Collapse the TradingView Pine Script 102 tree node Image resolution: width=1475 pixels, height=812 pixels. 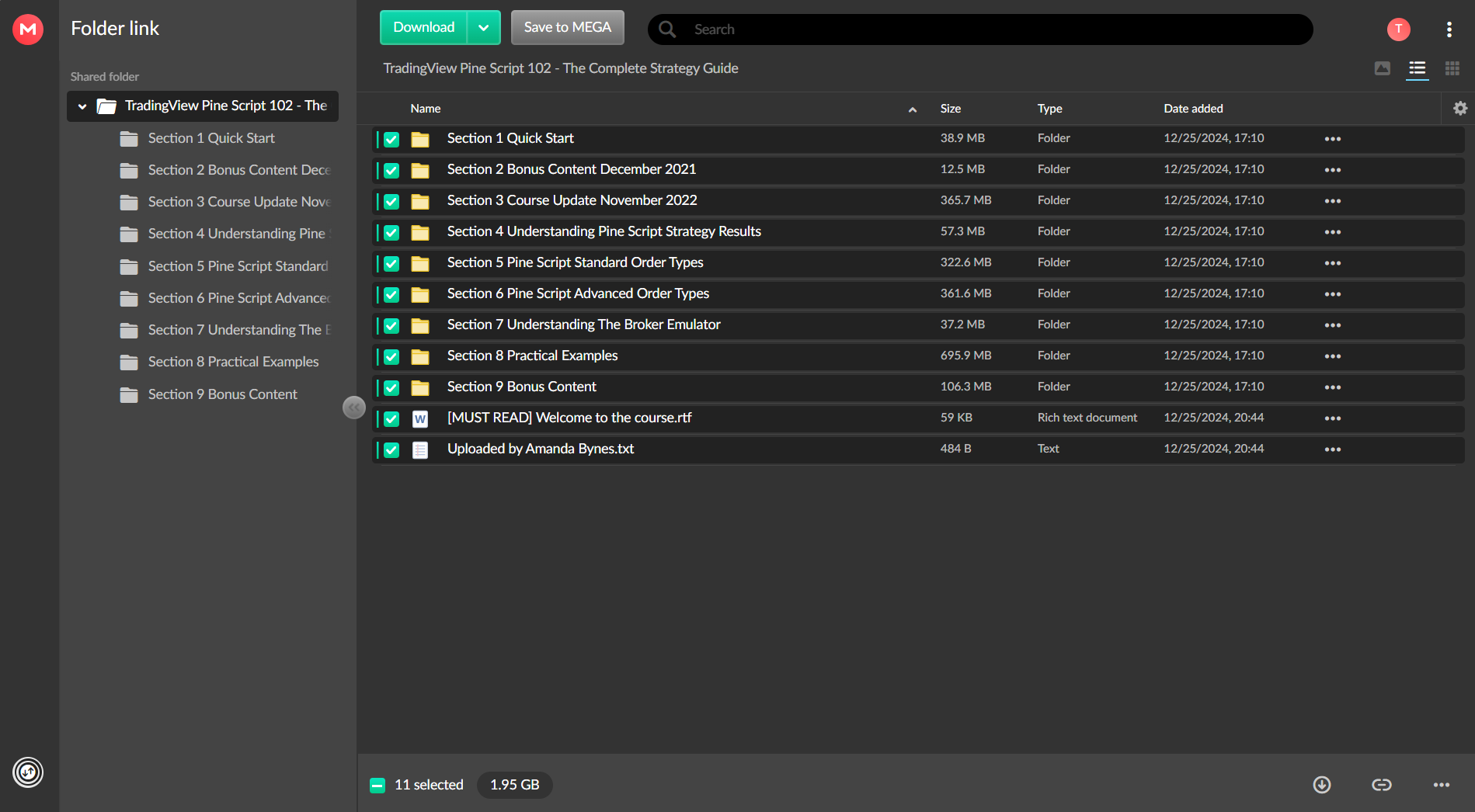[x=82, y=106]
